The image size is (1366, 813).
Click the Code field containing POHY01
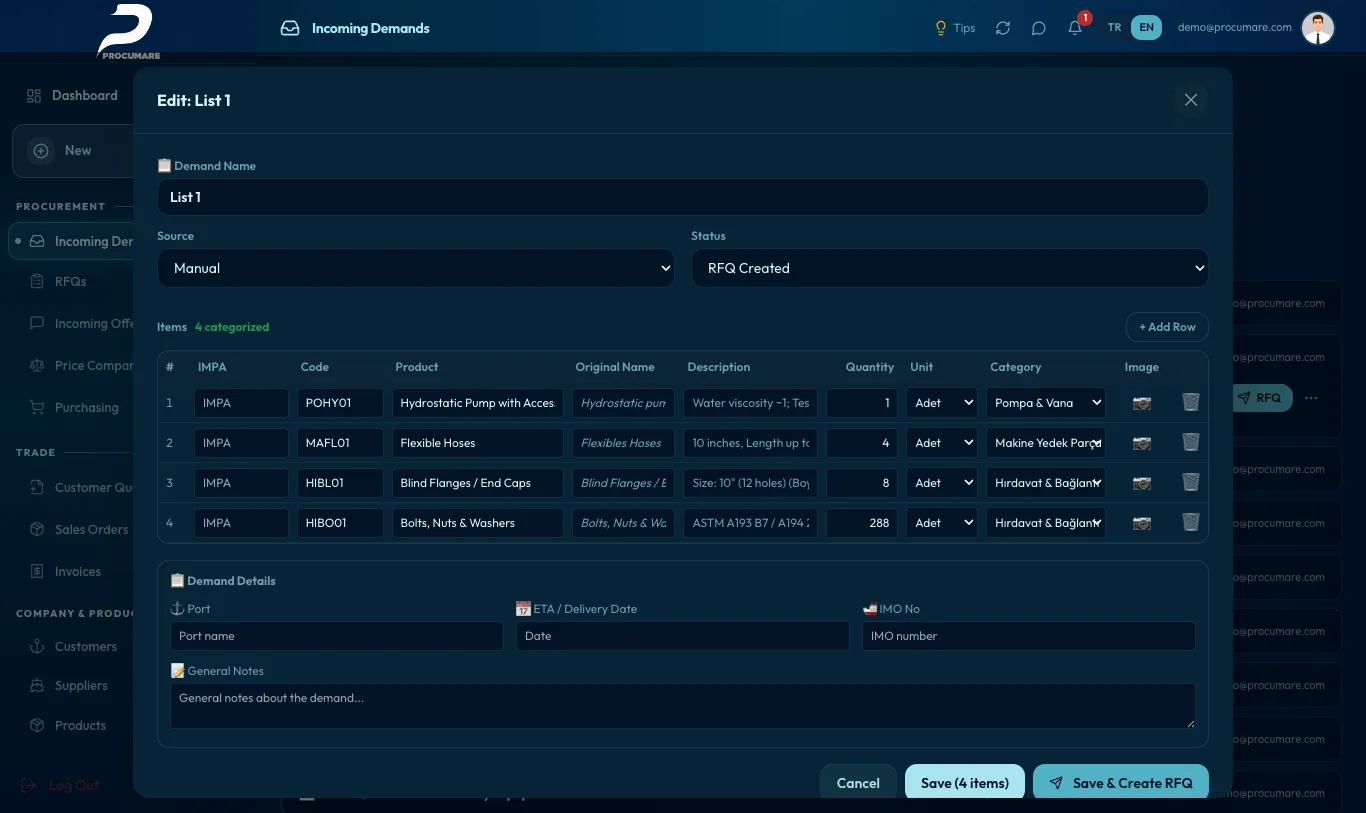(x=340, y=403)
